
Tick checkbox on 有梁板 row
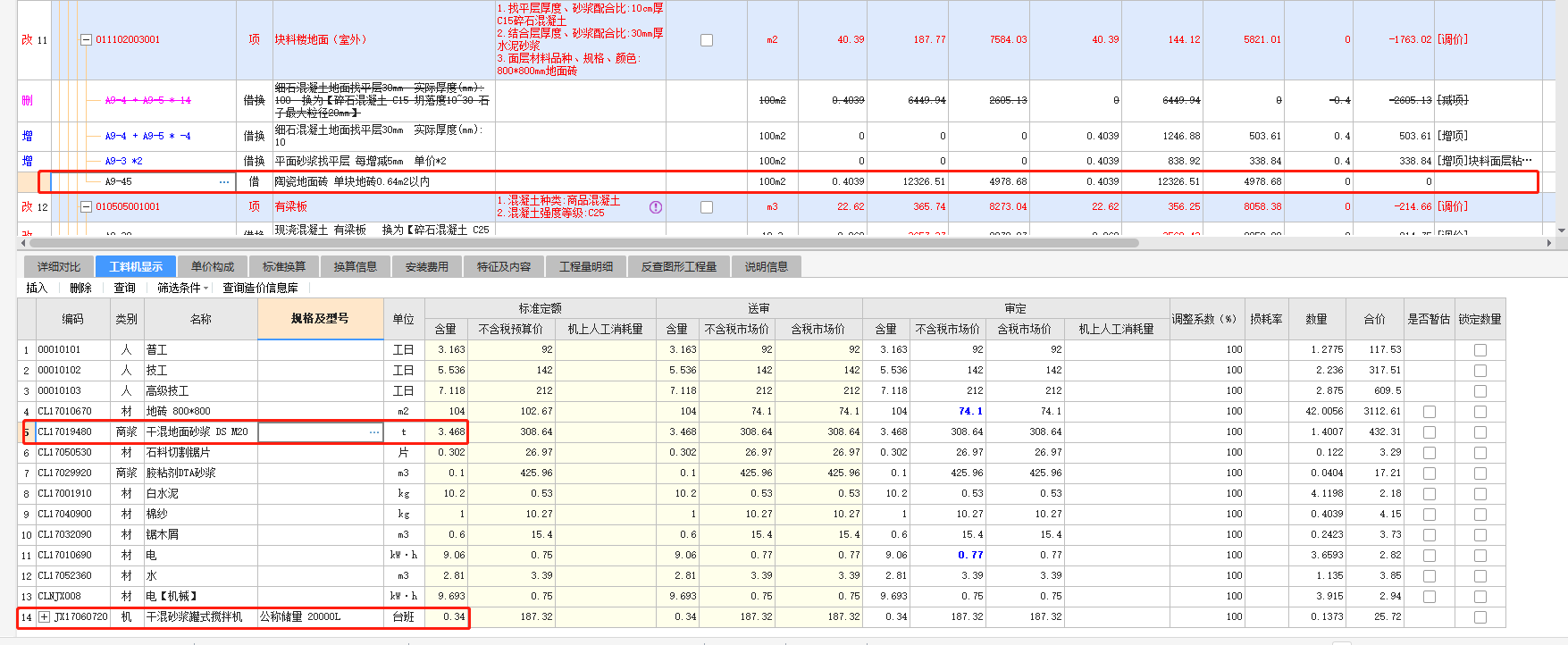(707, 207)
